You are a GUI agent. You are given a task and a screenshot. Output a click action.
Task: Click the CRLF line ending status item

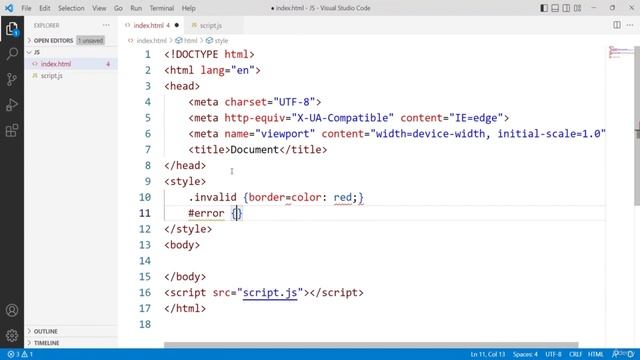(x=575, y=354)
